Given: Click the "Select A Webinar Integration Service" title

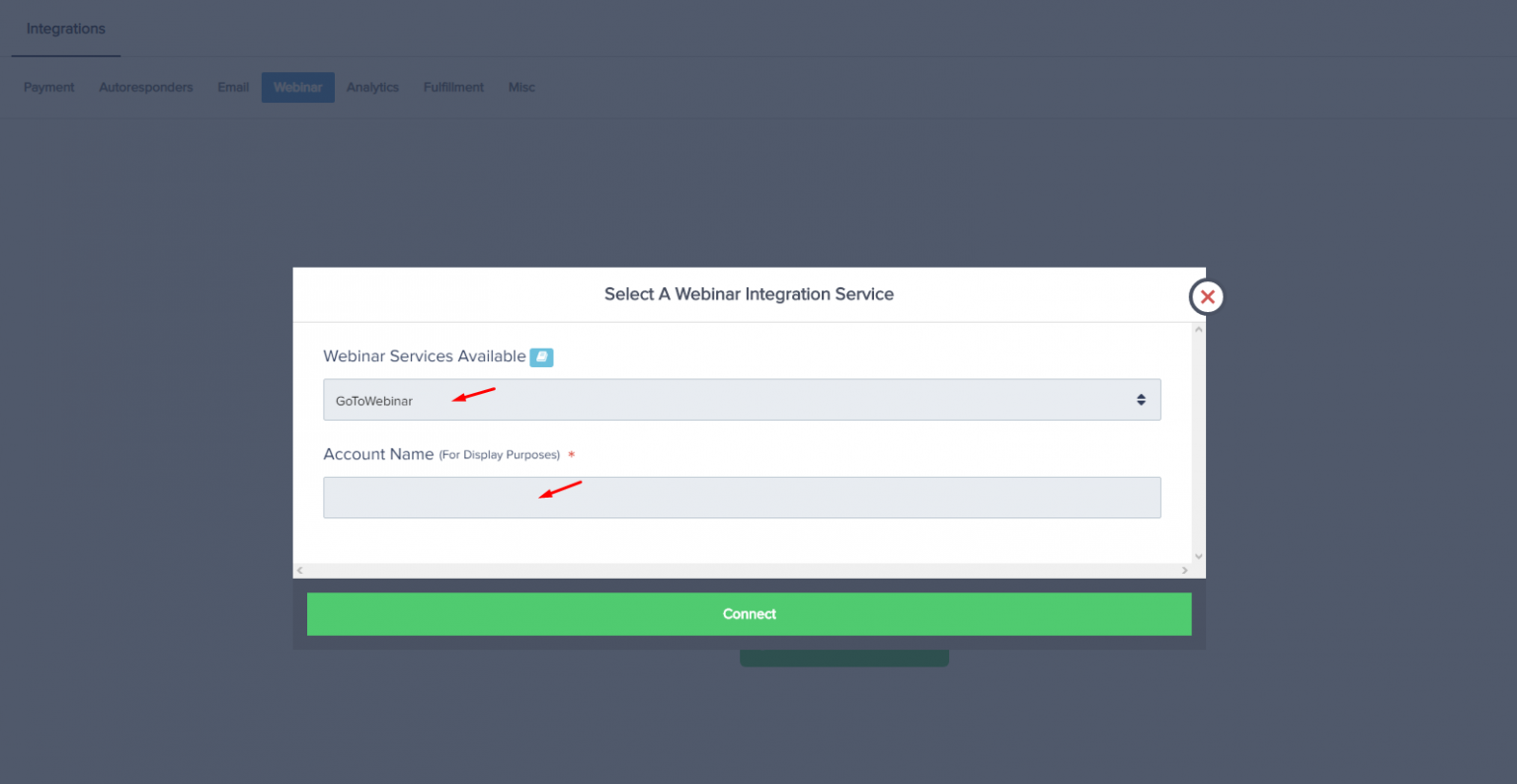Looking at the screenshot, I should (x=749, y=294).
